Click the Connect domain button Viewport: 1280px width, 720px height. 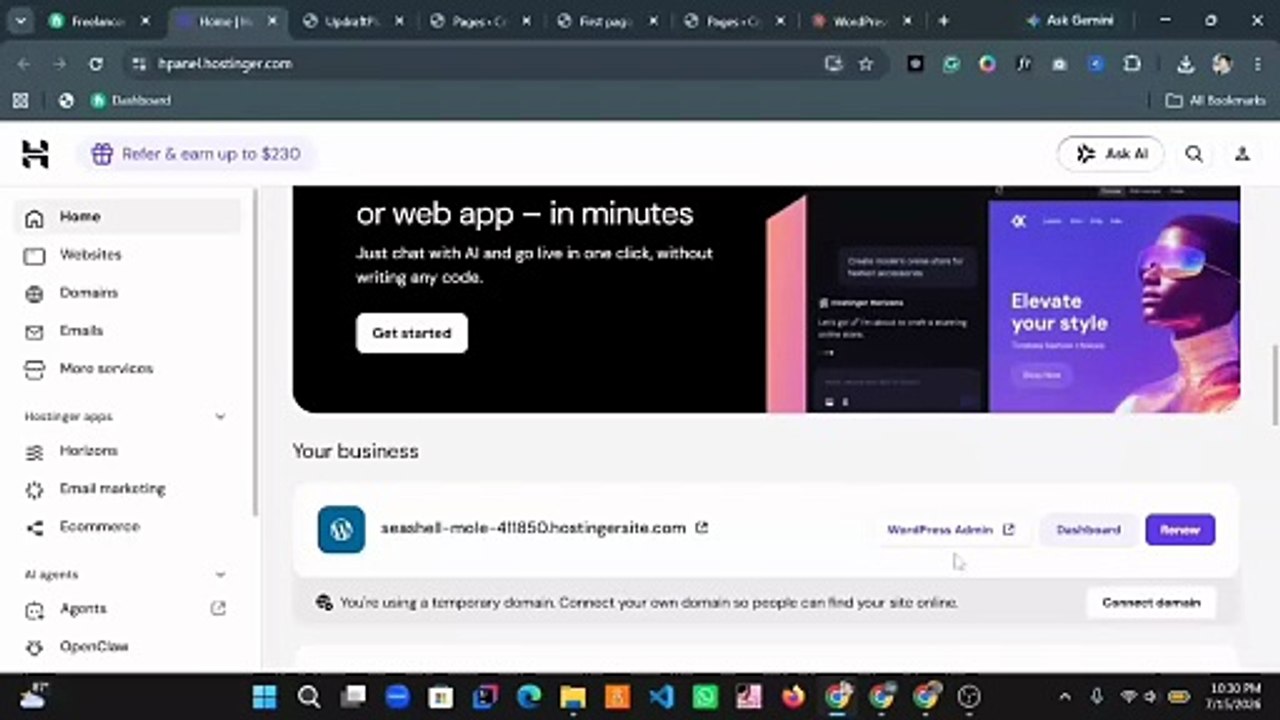tap(1151, 603)
